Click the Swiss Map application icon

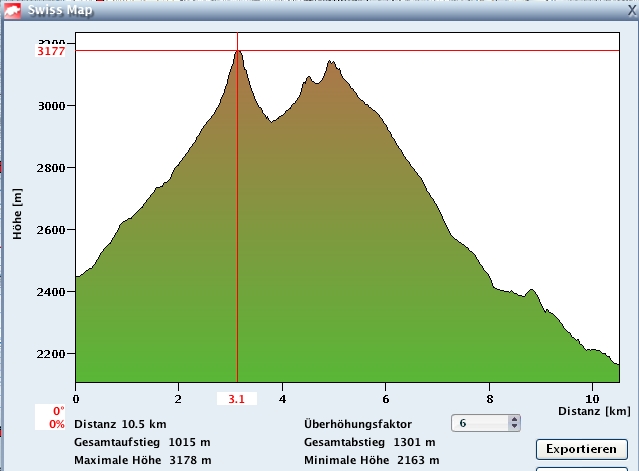pos(11,9)
